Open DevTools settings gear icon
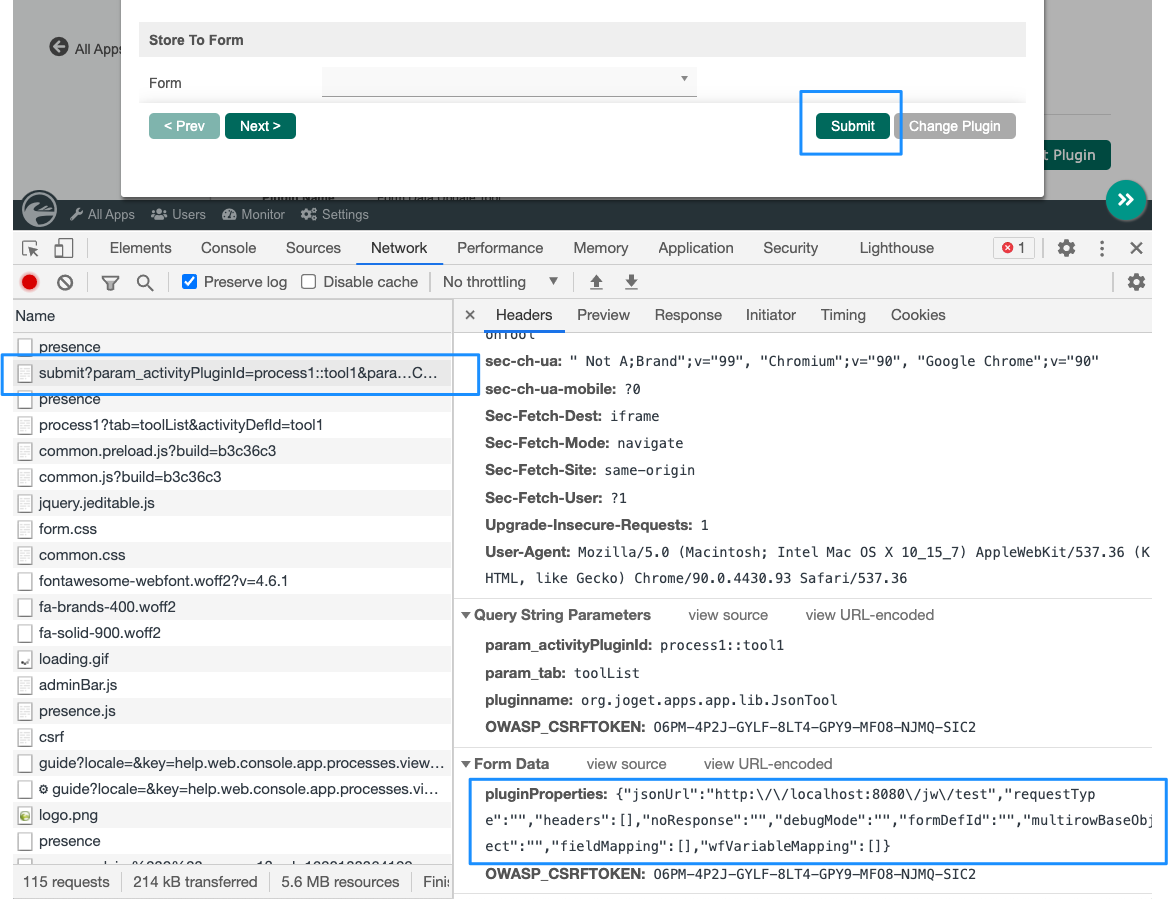Image resolution: width=1168 pixels, height=899 pixels. pos(1067,248)
